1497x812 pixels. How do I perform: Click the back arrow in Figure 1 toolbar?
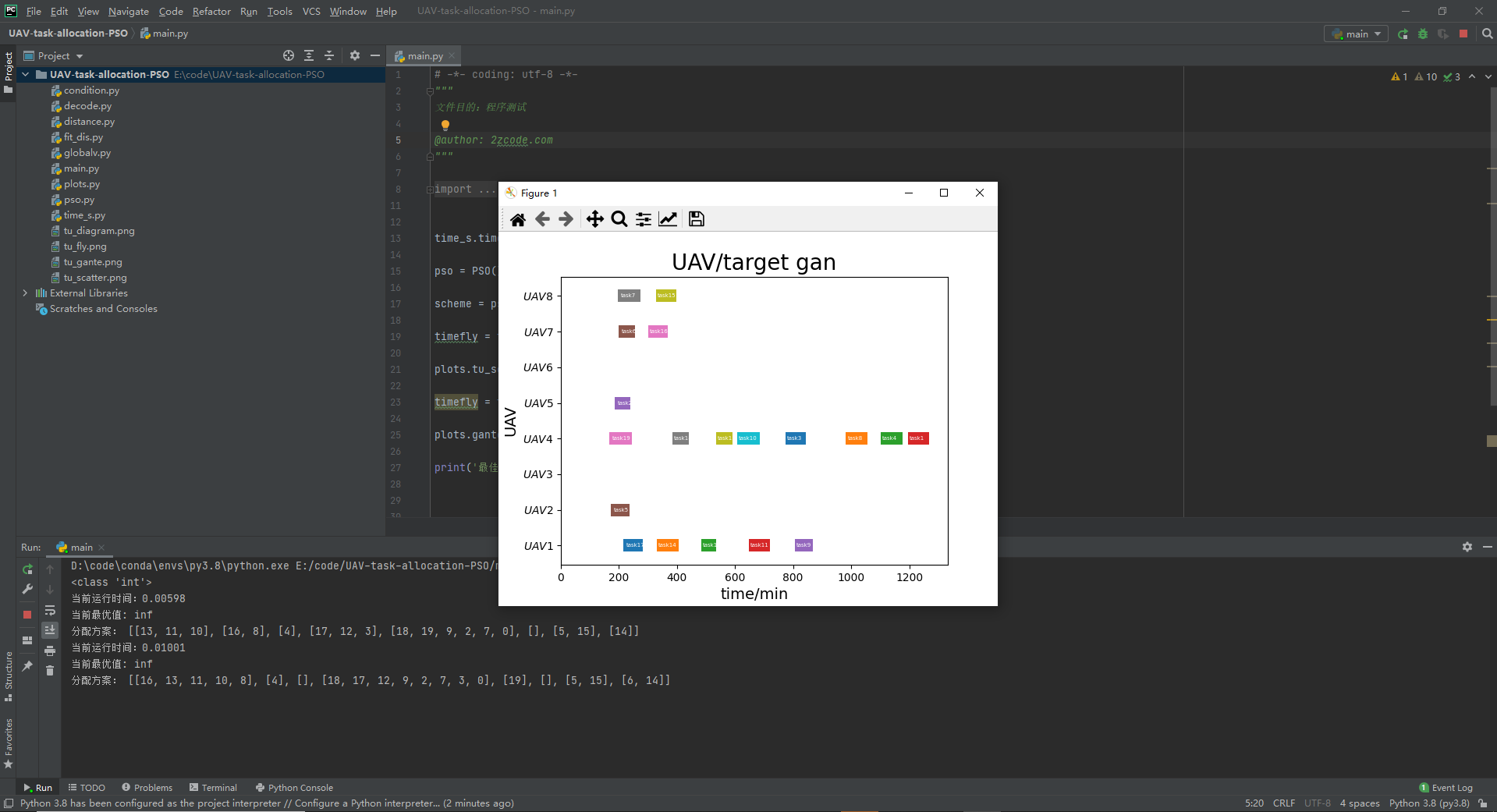coord(542,219)
